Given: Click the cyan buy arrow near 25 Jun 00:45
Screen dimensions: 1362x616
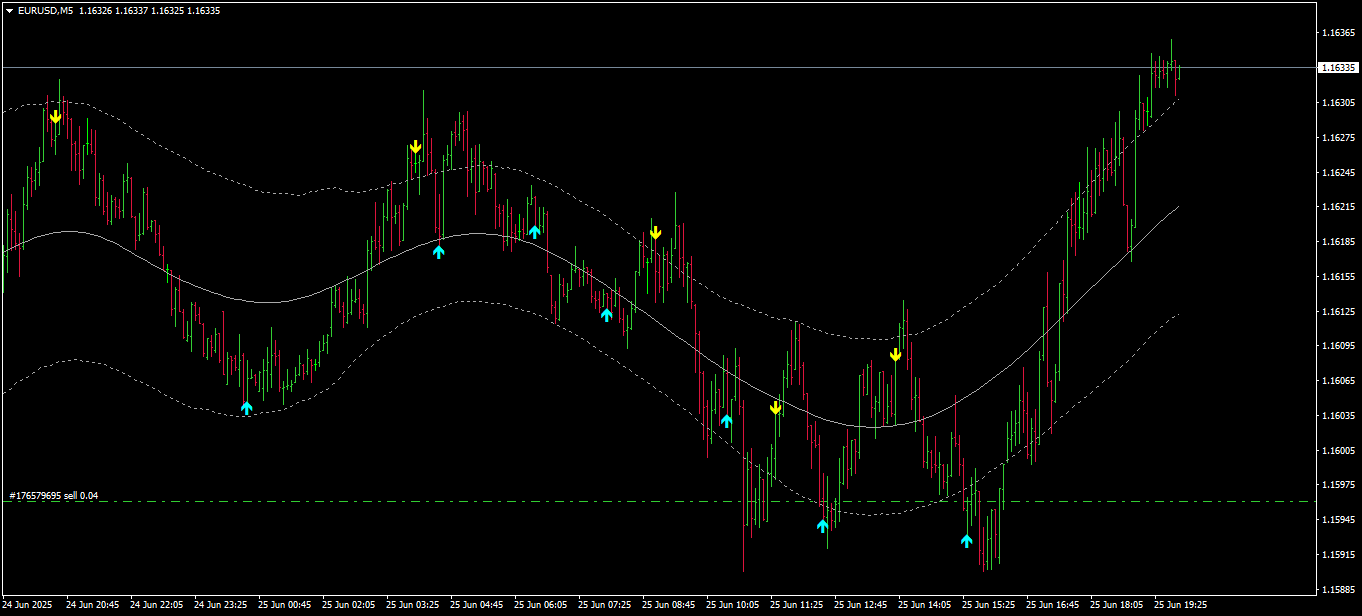Looking at the screenshot, I should 247,408.
